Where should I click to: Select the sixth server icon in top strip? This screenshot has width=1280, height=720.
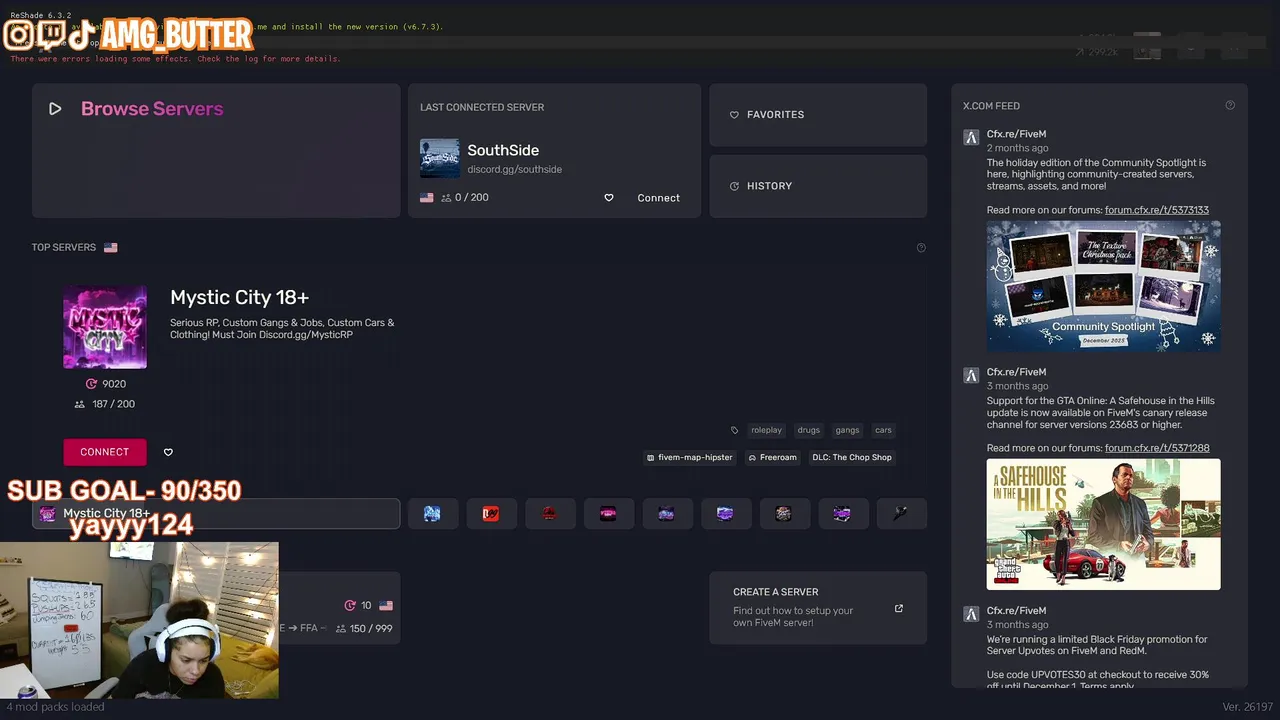coord(725,514)
